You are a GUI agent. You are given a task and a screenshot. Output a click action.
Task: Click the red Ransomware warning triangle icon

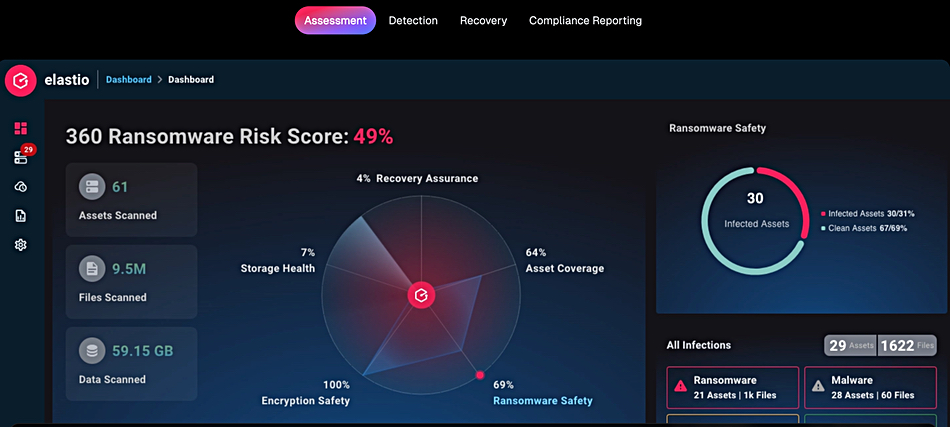(x=681, y=386)
